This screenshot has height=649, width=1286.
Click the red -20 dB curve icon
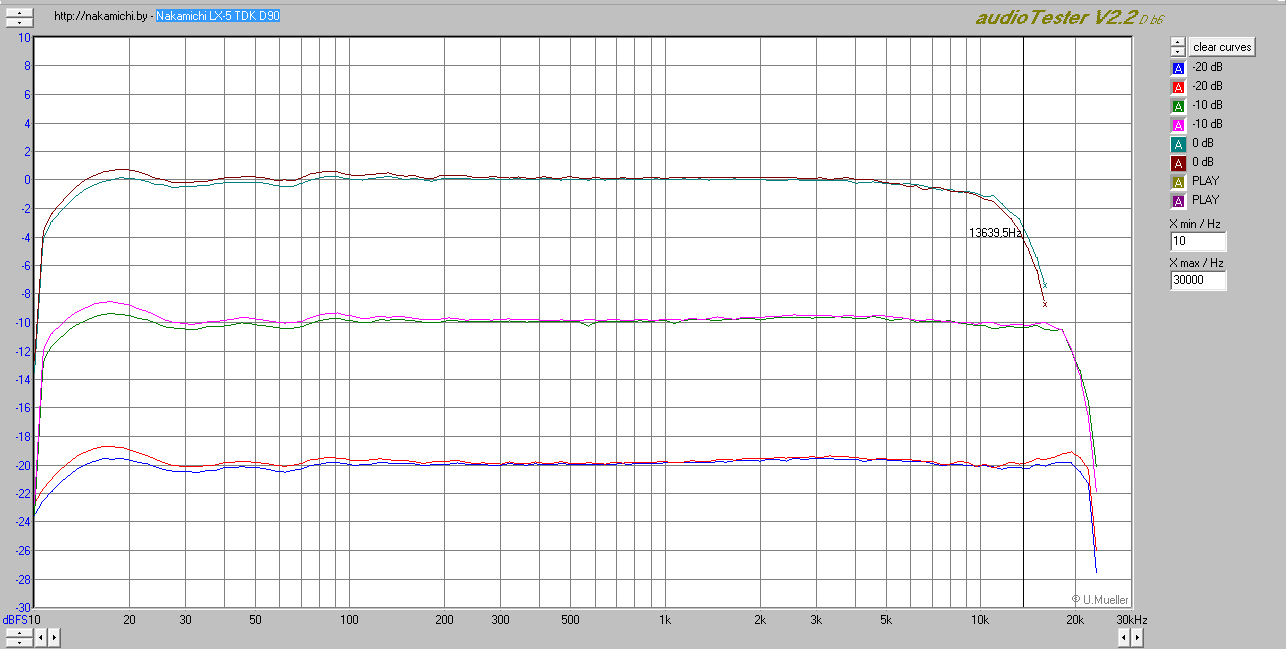(1177, 86)
